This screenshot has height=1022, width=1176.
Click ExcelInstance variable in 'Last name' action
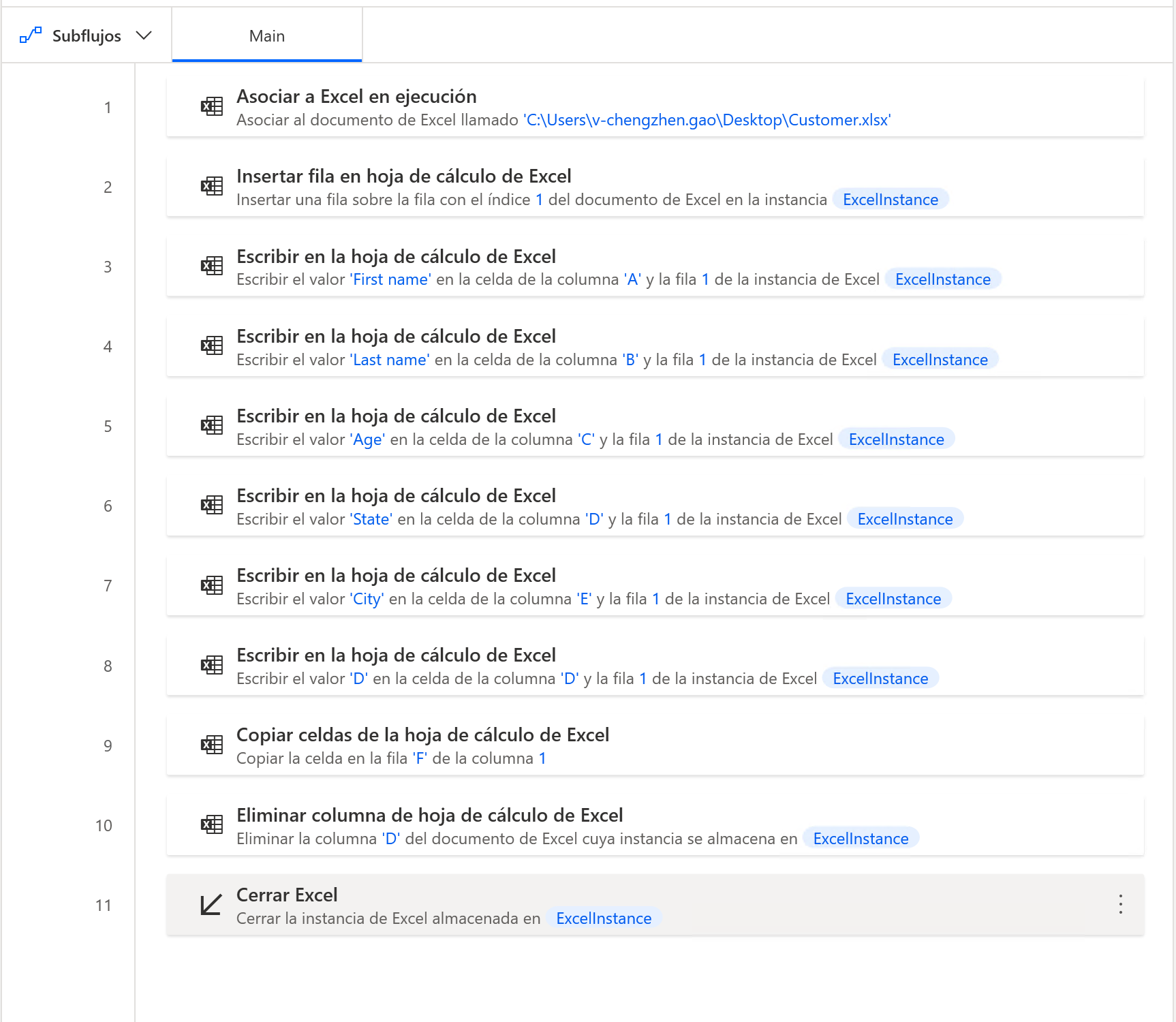click(x=940, y=360)
